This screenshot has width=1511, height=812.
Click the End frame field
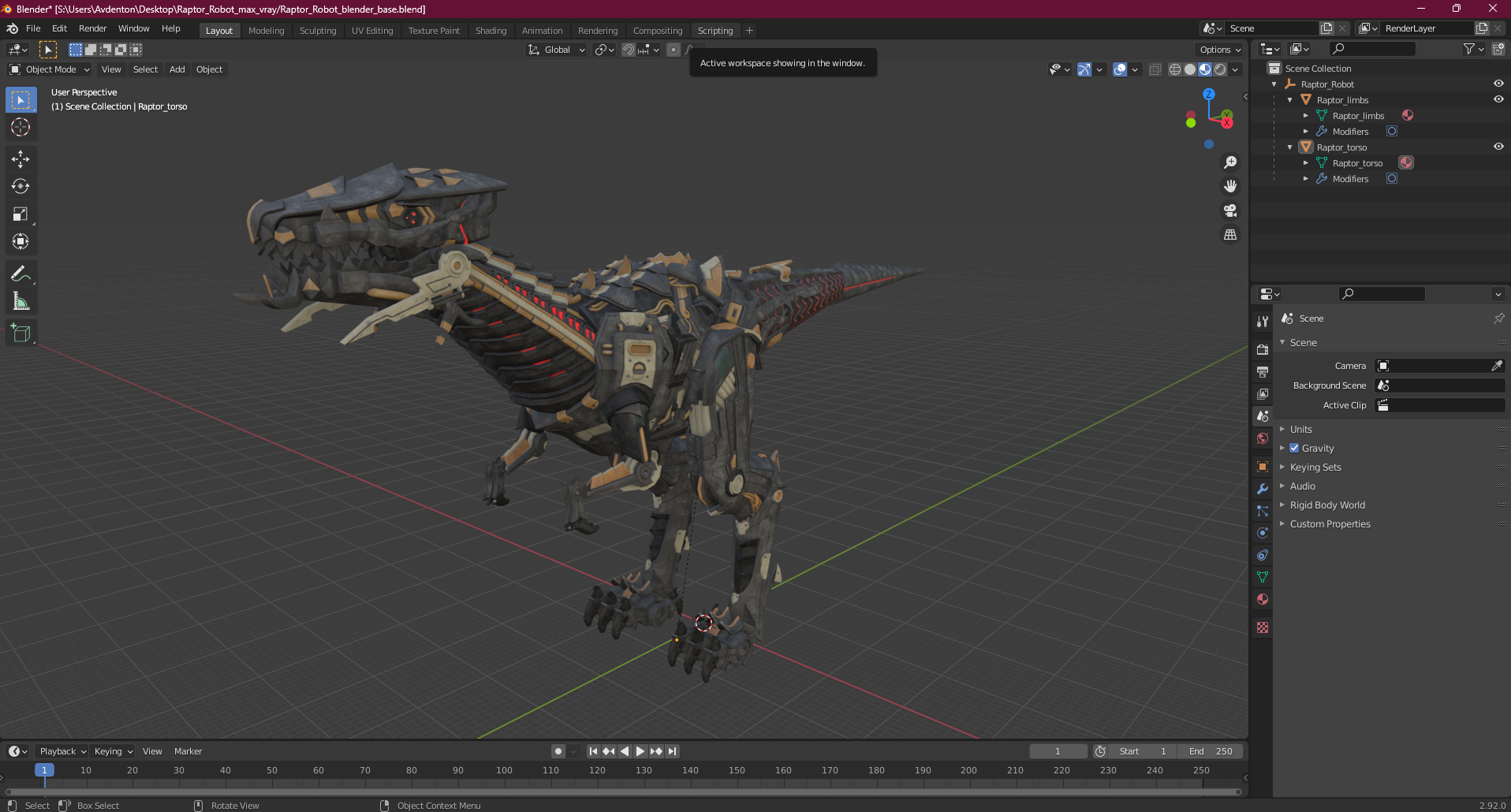(1211, 751)
